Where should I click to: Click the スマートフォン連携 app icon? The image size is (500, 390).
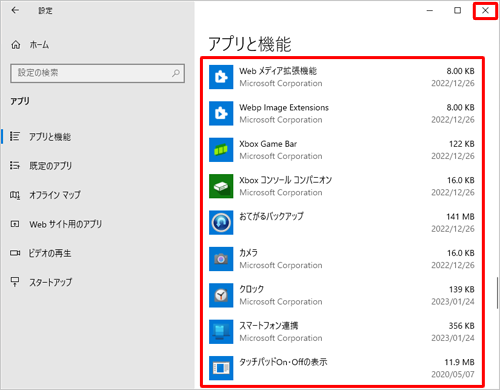point(221,332)
